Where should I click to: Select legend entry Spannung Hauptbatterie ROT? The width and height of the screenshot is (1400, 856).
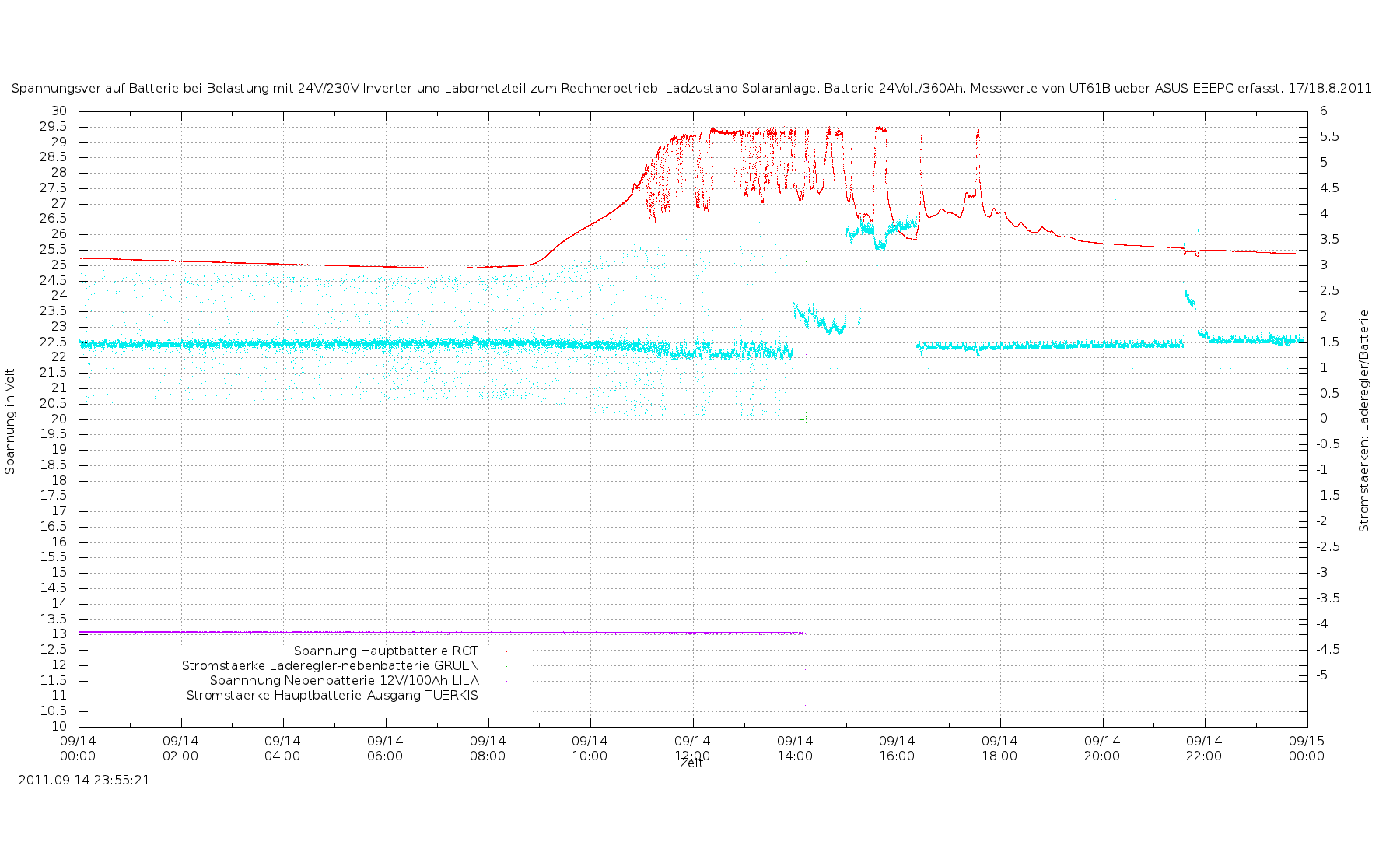386,651
